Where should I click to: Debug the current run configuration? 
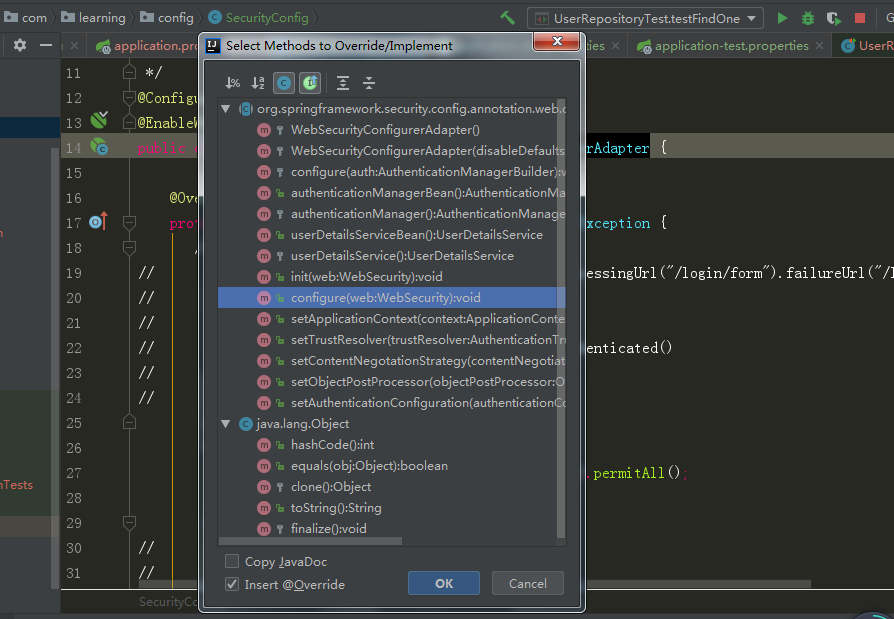807,17
